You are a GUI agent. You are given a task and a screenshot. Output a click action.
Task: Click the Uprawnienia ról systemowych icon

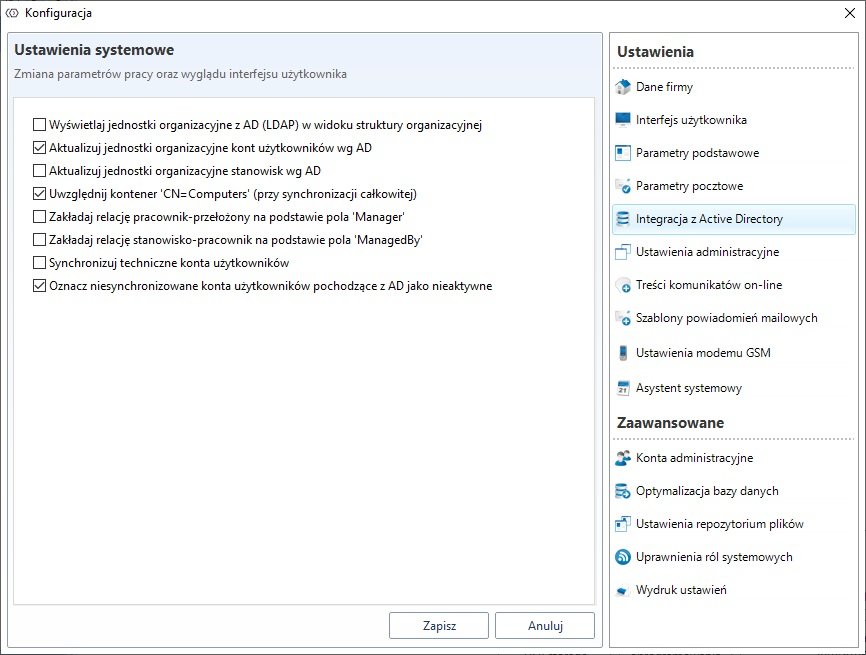(623, 557)
